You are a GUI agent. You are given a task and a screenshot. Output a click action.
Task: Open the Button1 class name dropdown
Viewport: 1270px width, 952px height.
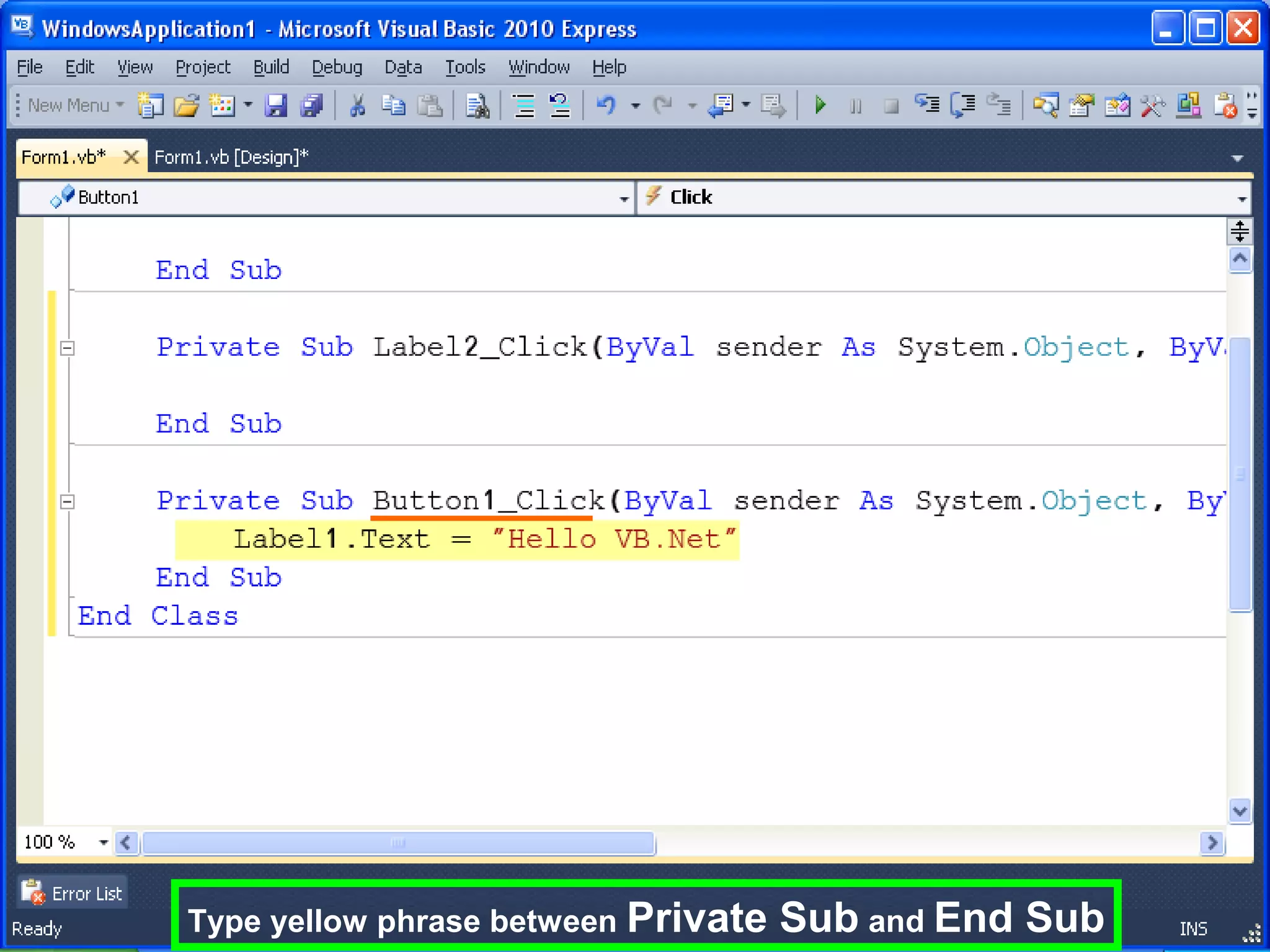[623, 198]
